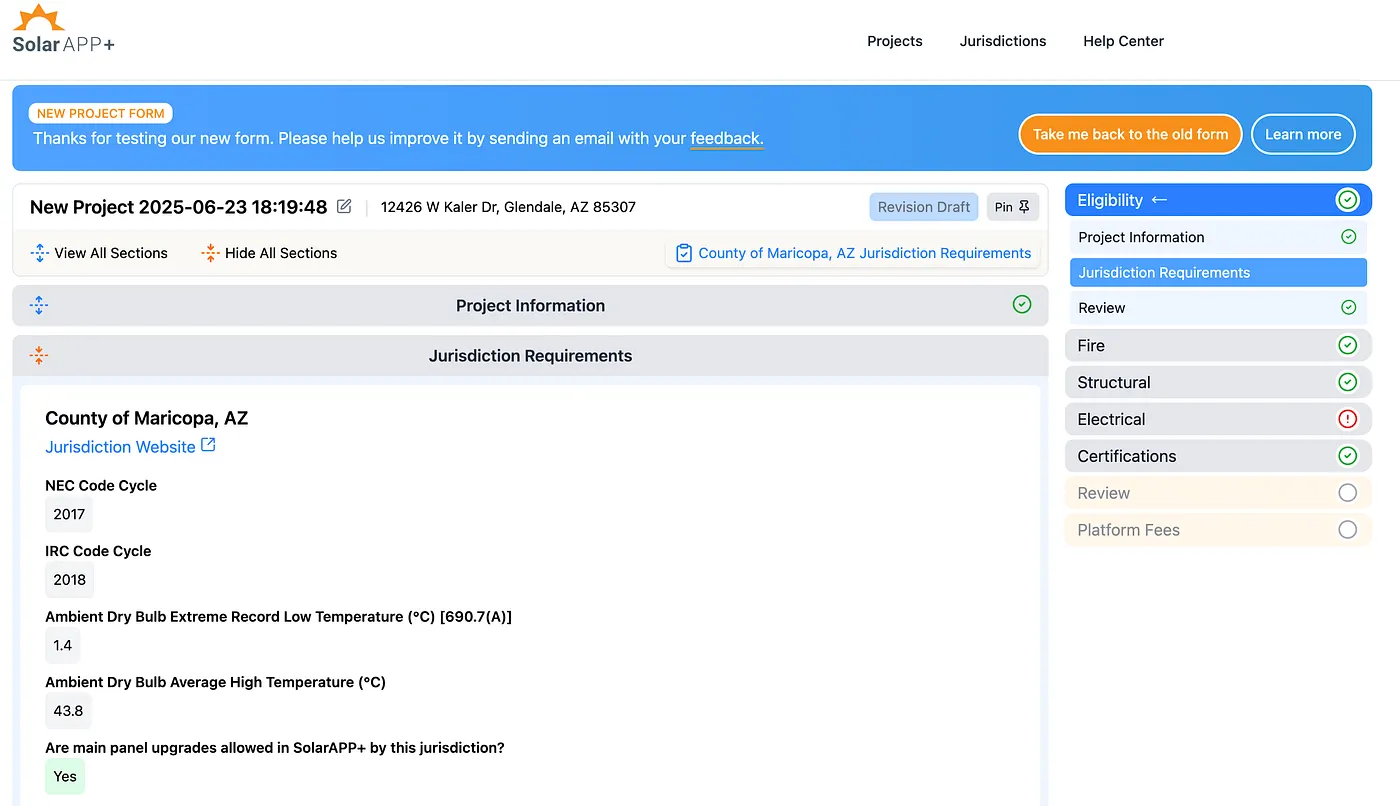Screen dimensions: 1400x806
Task: Click View All Sections
Action: (99, 253)
